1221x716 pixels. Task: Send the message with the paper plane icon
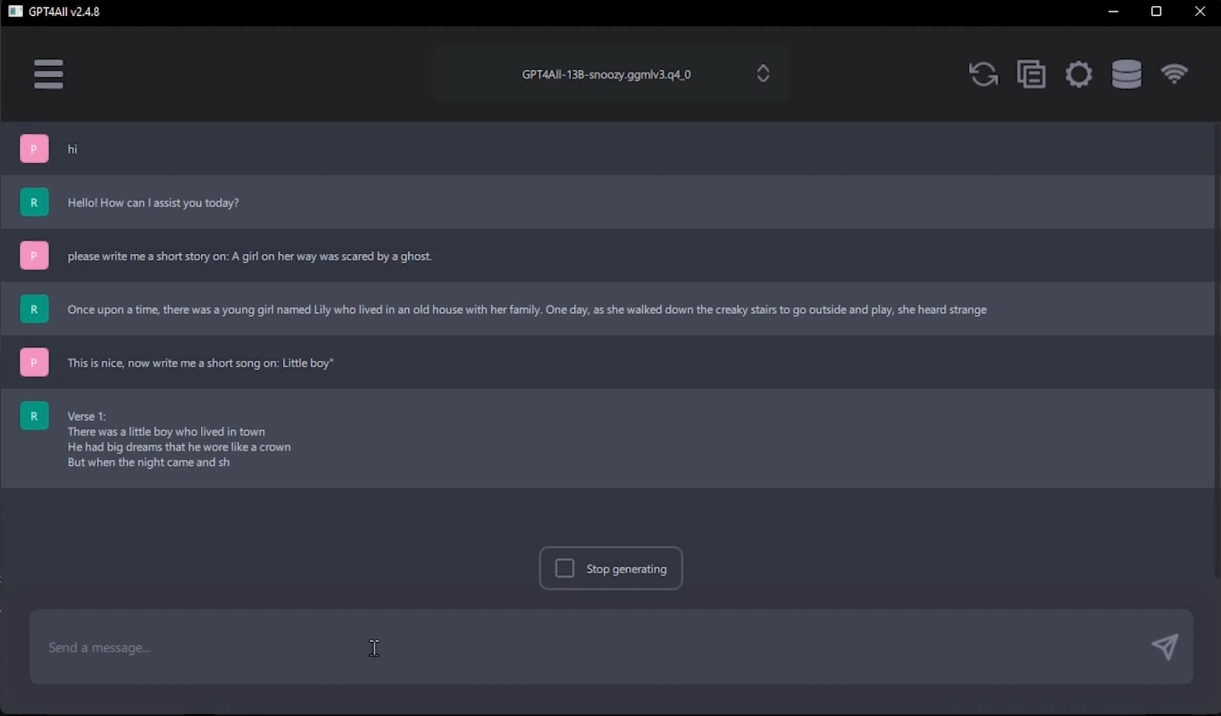1164,647
